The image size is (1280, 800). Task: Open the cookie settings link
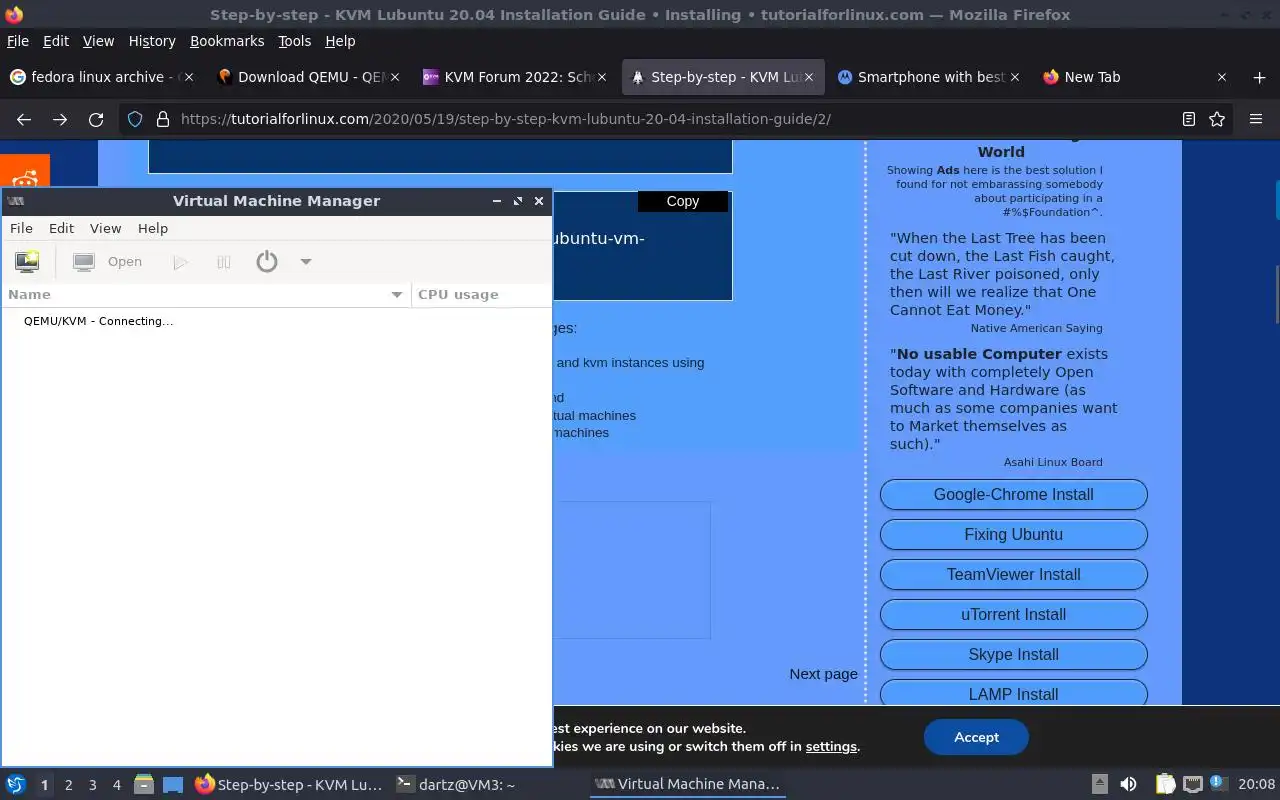tap(831, 746)
